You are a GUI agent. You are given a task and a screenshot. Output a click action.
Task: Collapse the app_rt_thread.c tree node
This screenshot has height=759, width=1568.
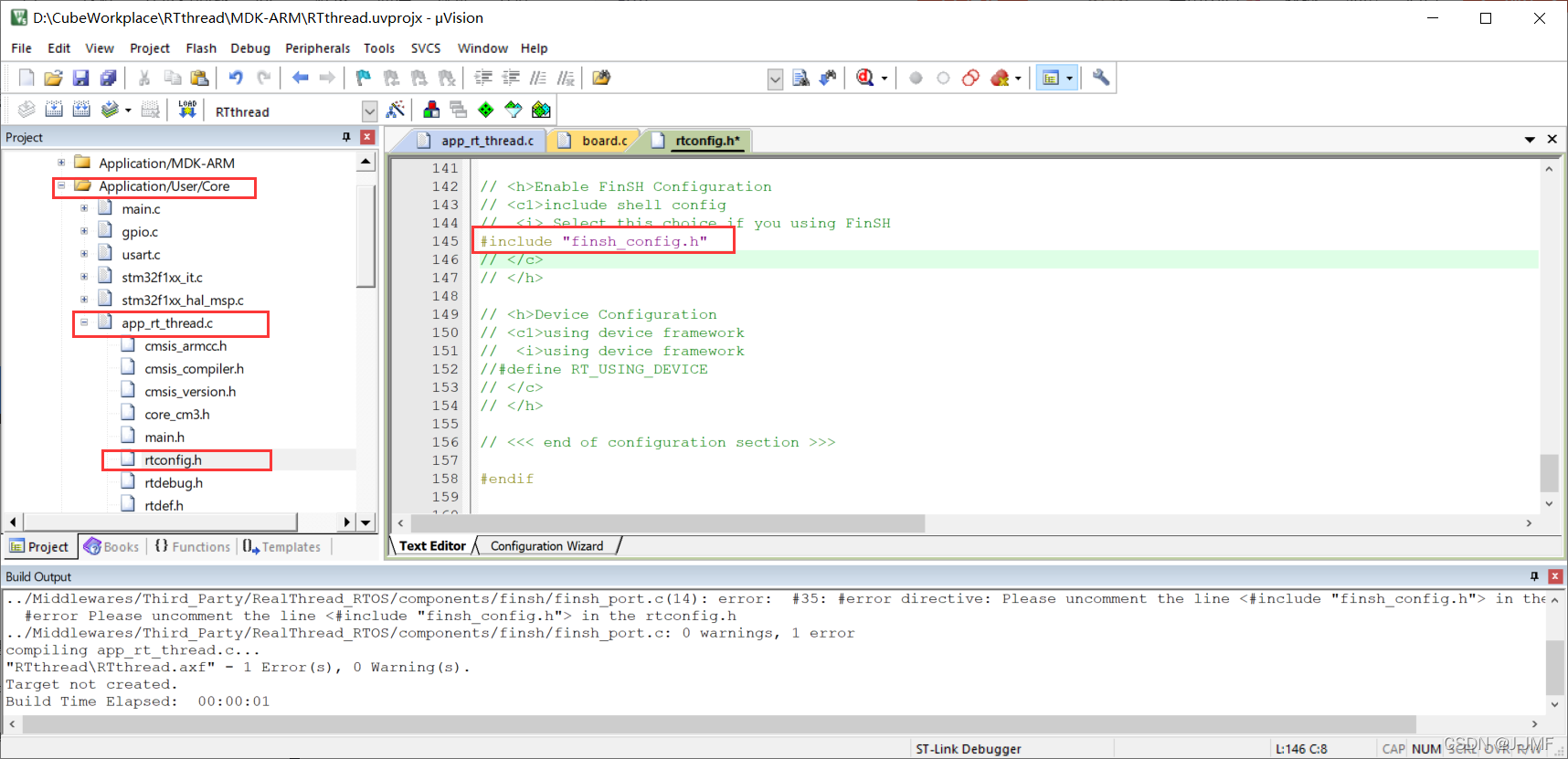(x=84, y=322)
